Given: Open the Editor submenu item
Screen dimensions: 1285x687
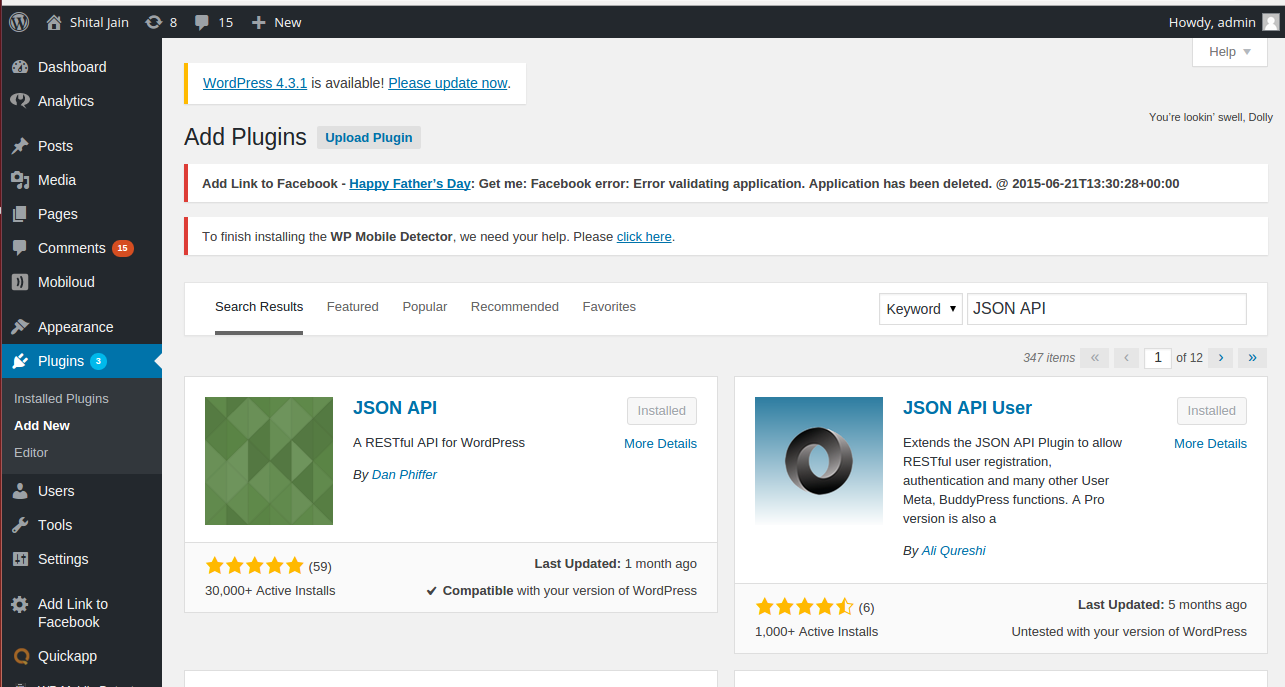Looking at the screenshot, I should tap(31, 452).
